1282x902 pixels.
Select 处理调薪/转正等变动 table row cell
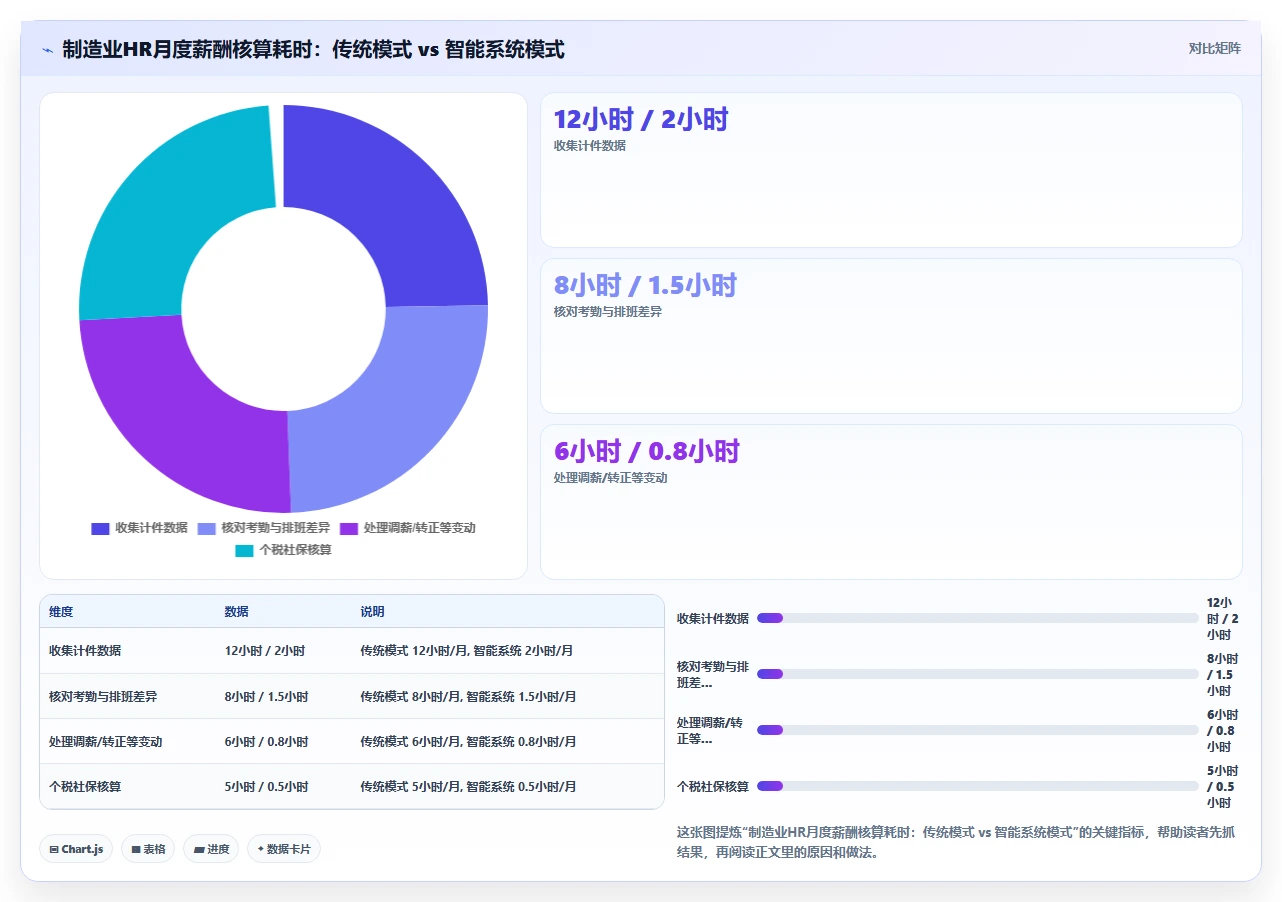pyautogui.click(x=106, y=742)
